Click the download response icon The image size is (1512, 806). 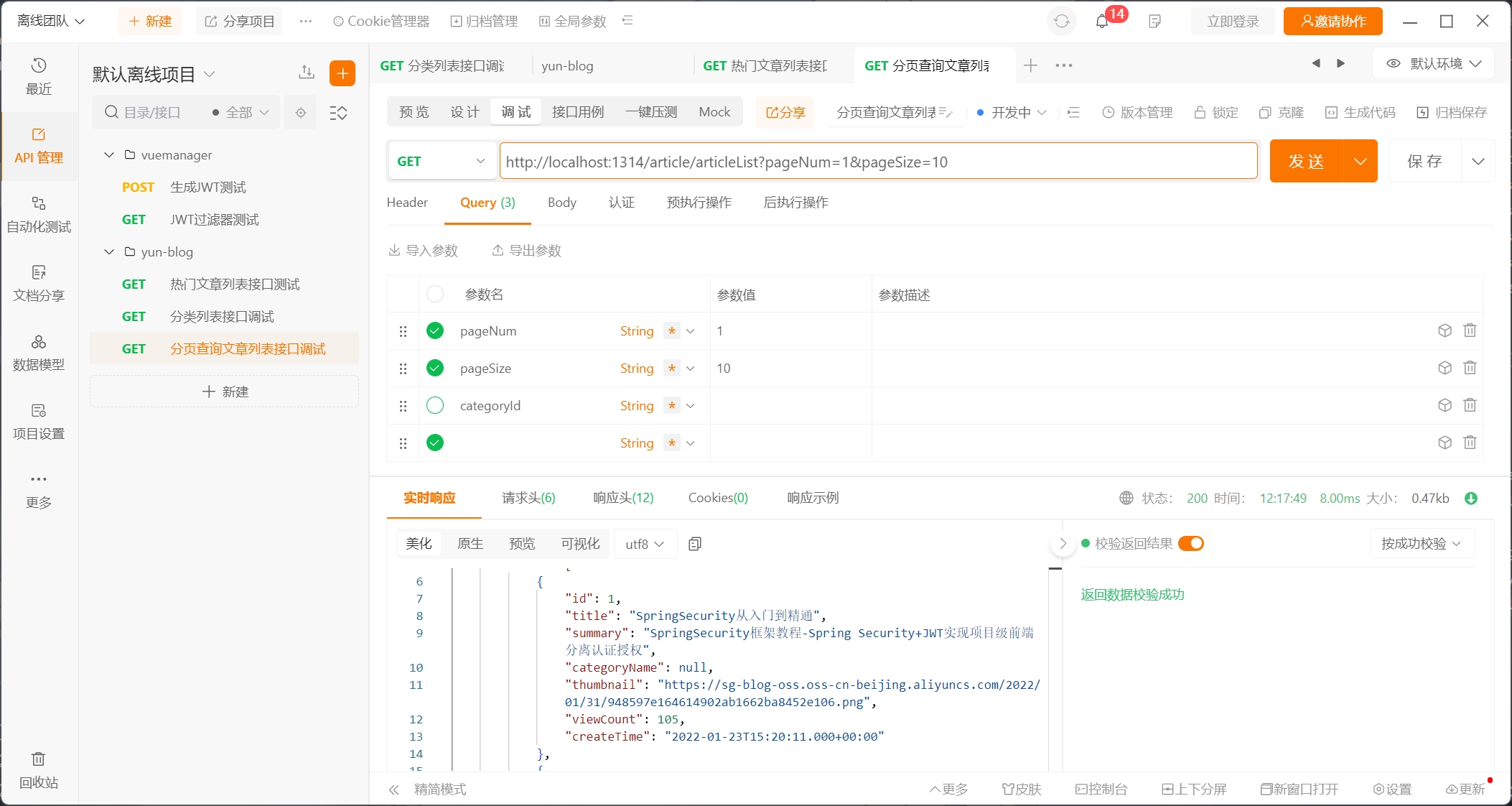click(1470, 499)
